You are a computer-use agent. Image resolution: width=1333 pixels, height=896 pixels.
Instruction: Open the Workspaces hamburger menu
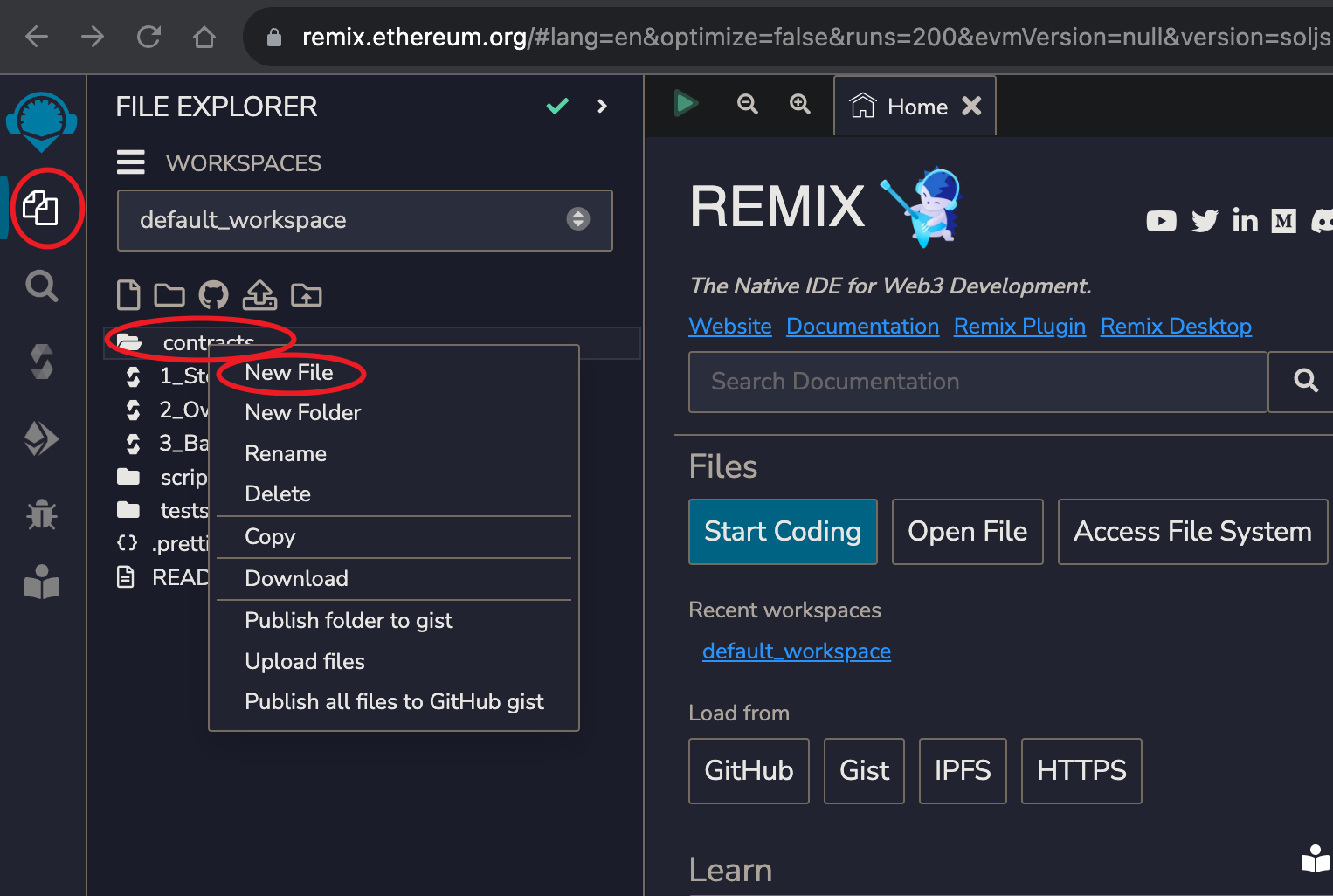click(x=131, y=163)
